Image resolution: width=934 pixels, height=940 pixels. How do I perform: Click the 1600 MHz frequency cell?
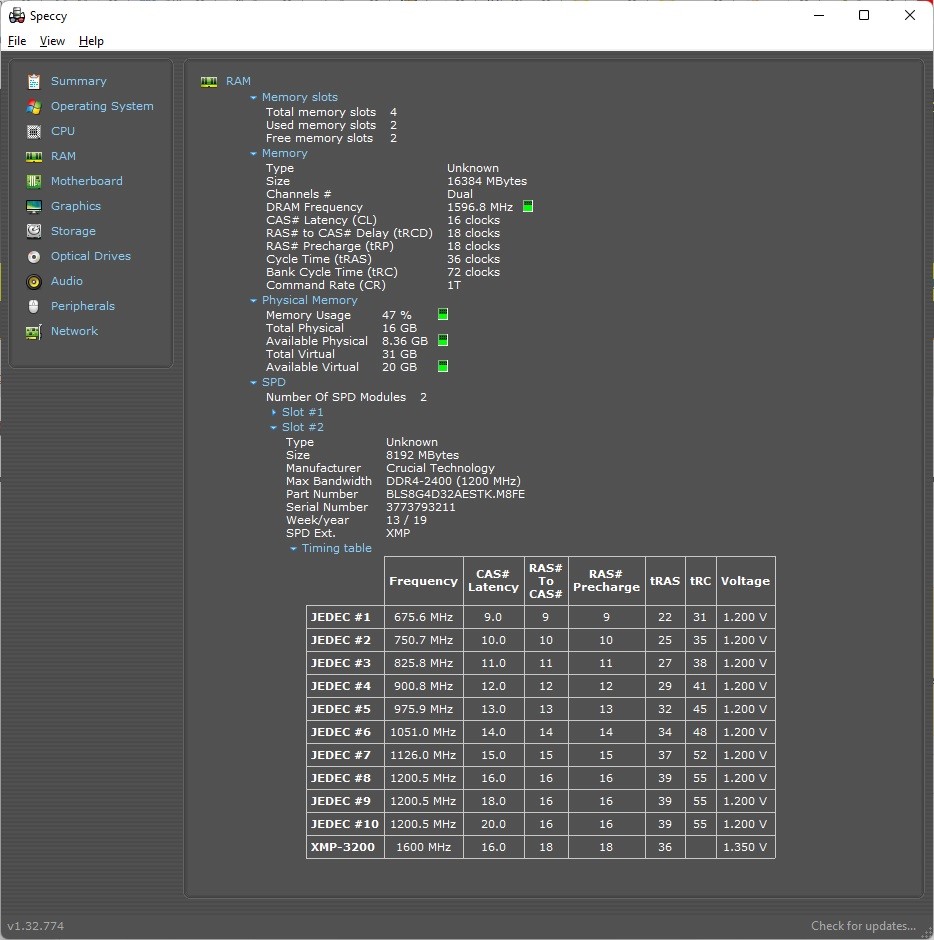[424, 847]
